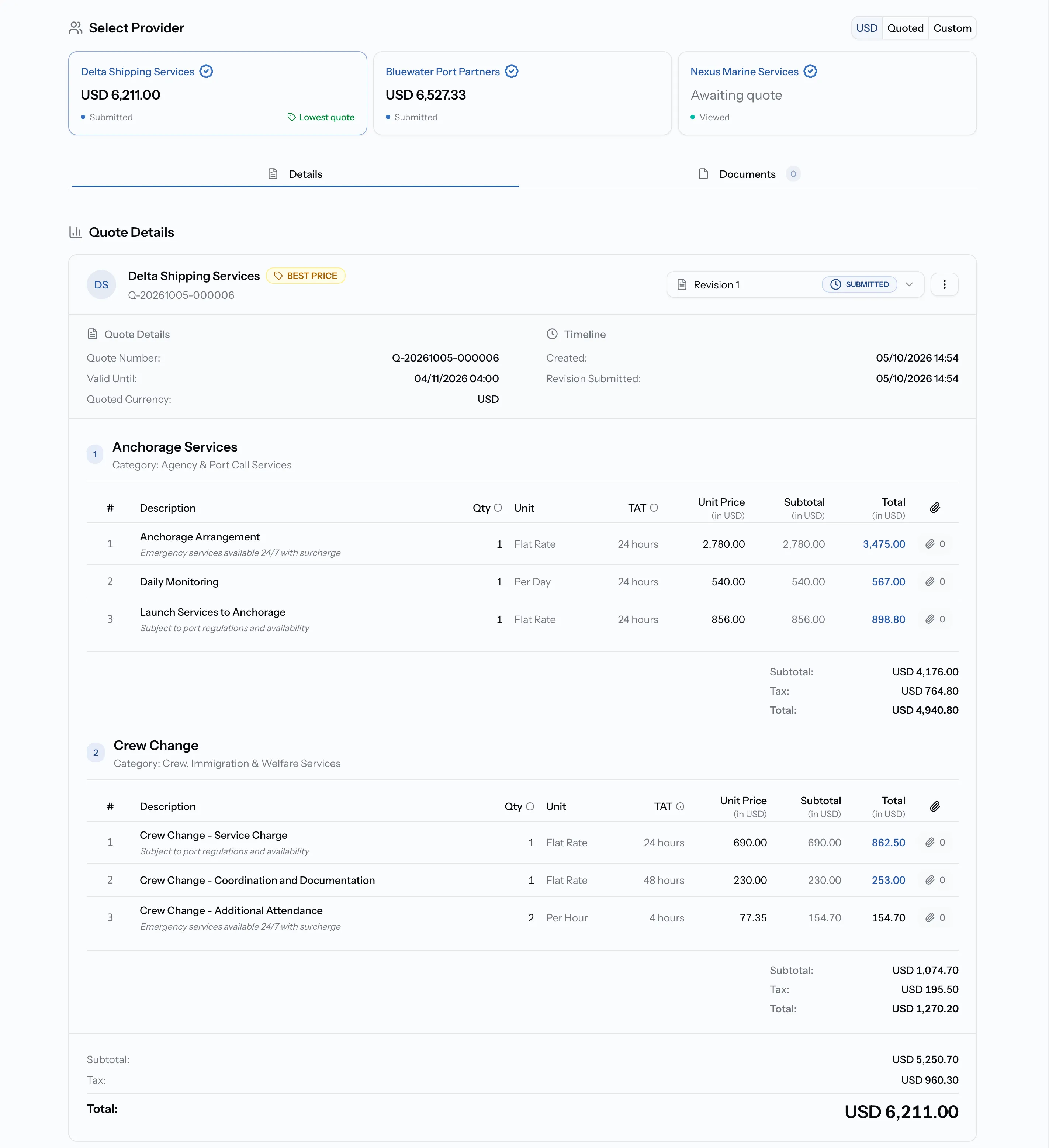Click the section number 1 badge for Anchorage Services
This screenshot has height=1148, width=1049.
point(95,454)
